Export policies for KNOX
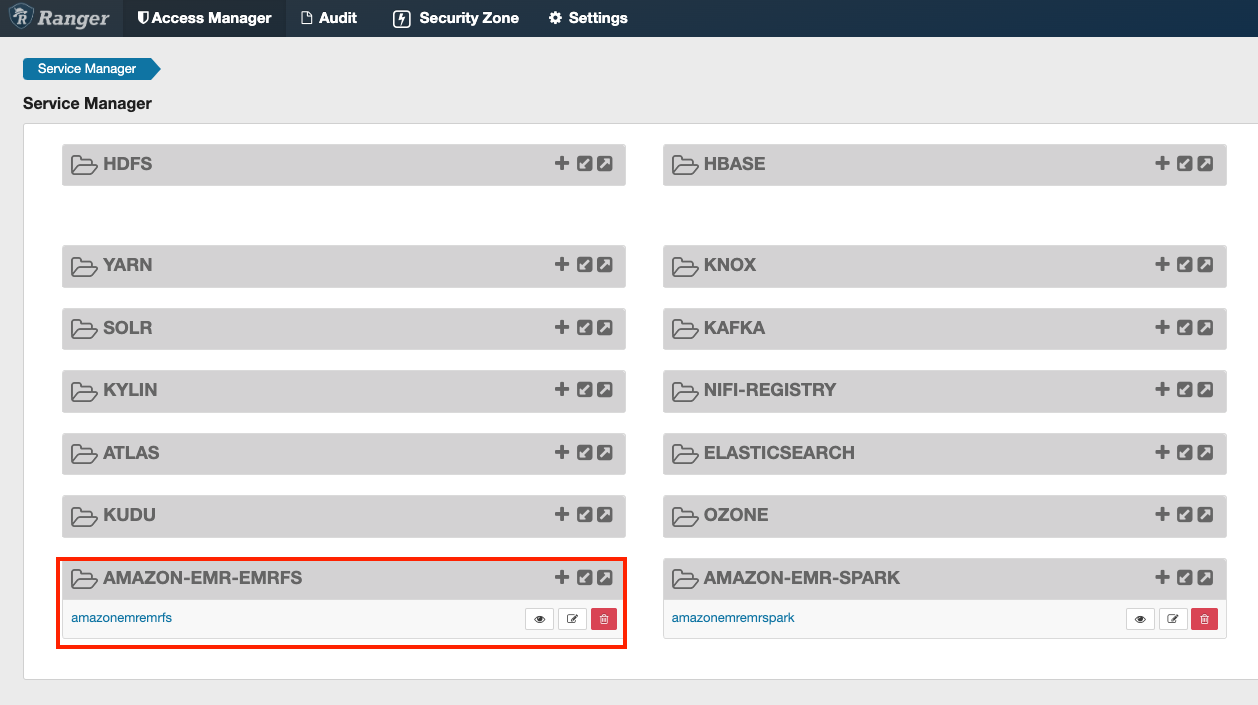1258x705 pixels. tap(1205, 265)
